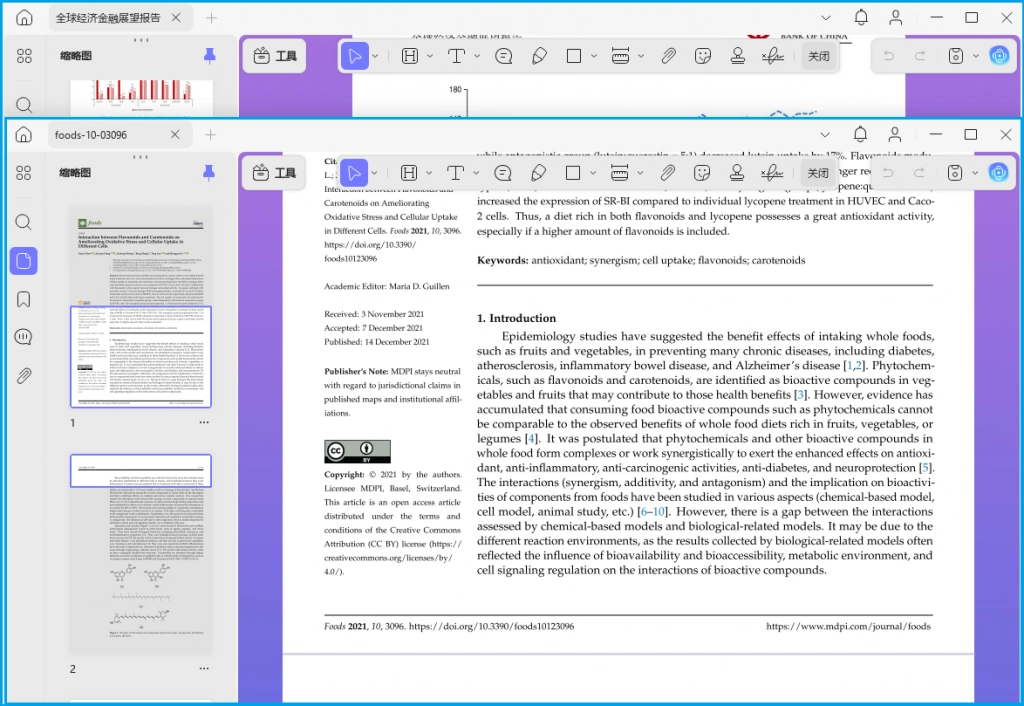Choose the stamp tool in lower toolbar
This screenshot has height=706, width=1024.
point(737,173)
